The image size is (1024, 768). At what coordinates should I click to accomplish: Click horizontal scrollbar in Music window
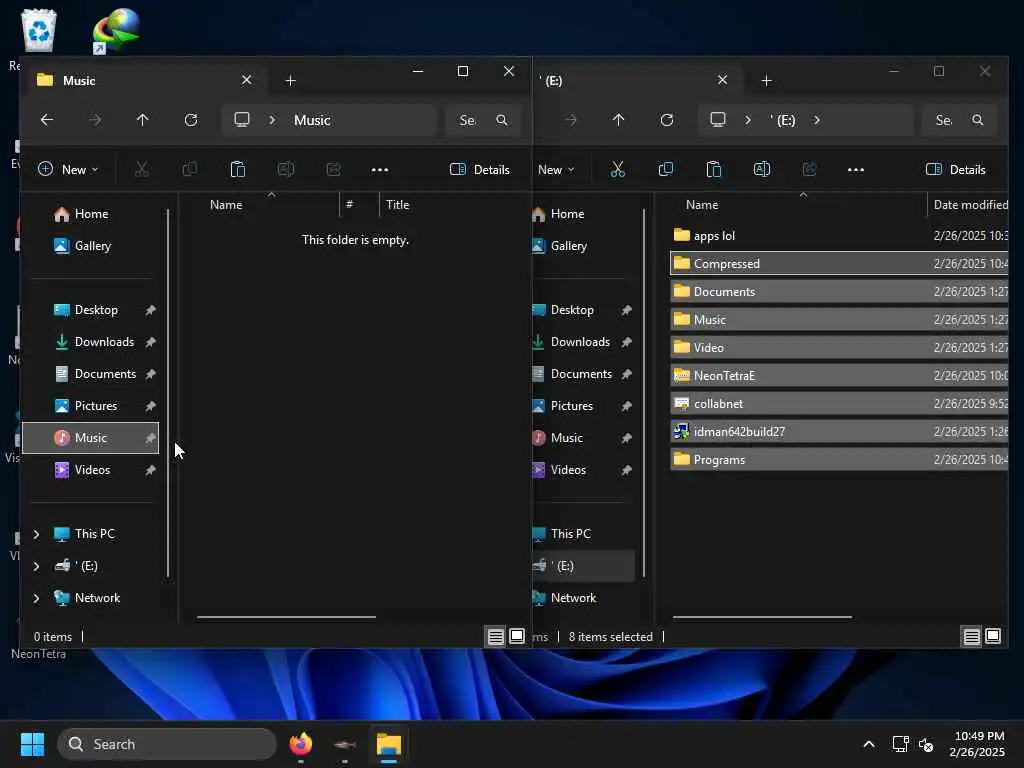[x=286, y=616]
